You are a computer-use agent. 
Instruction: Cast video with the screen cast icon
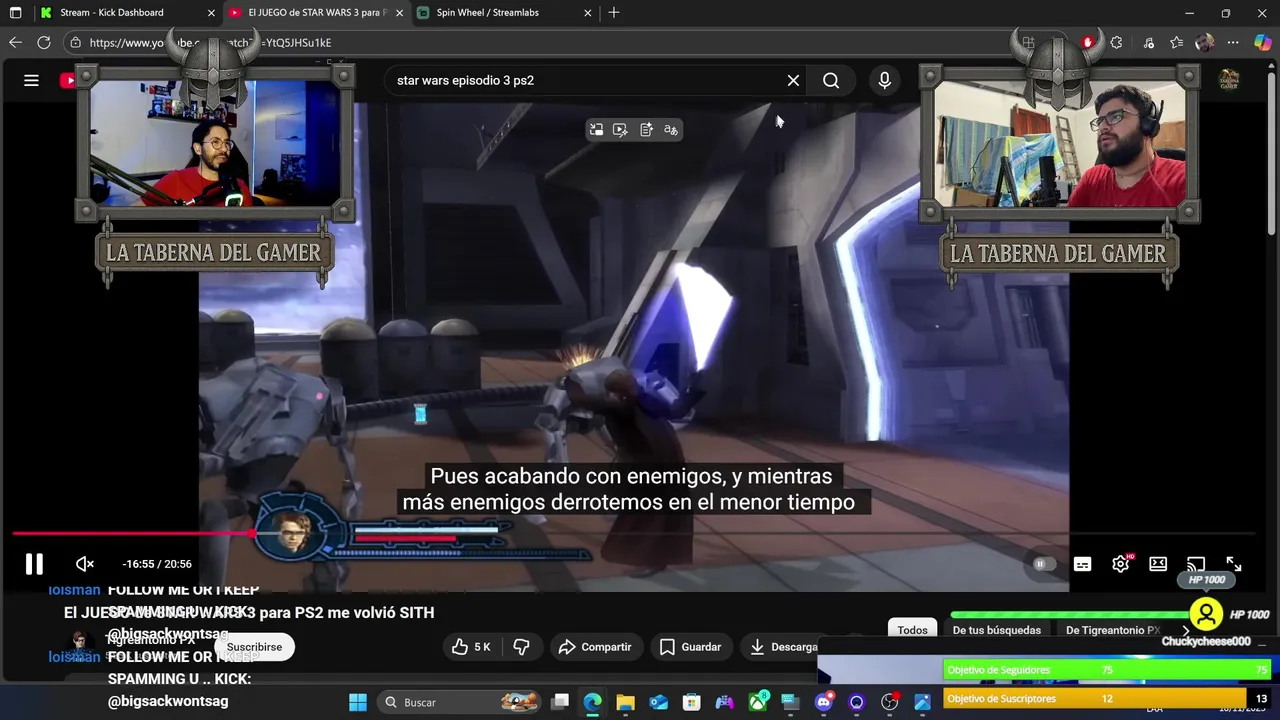pos(1196,564)
